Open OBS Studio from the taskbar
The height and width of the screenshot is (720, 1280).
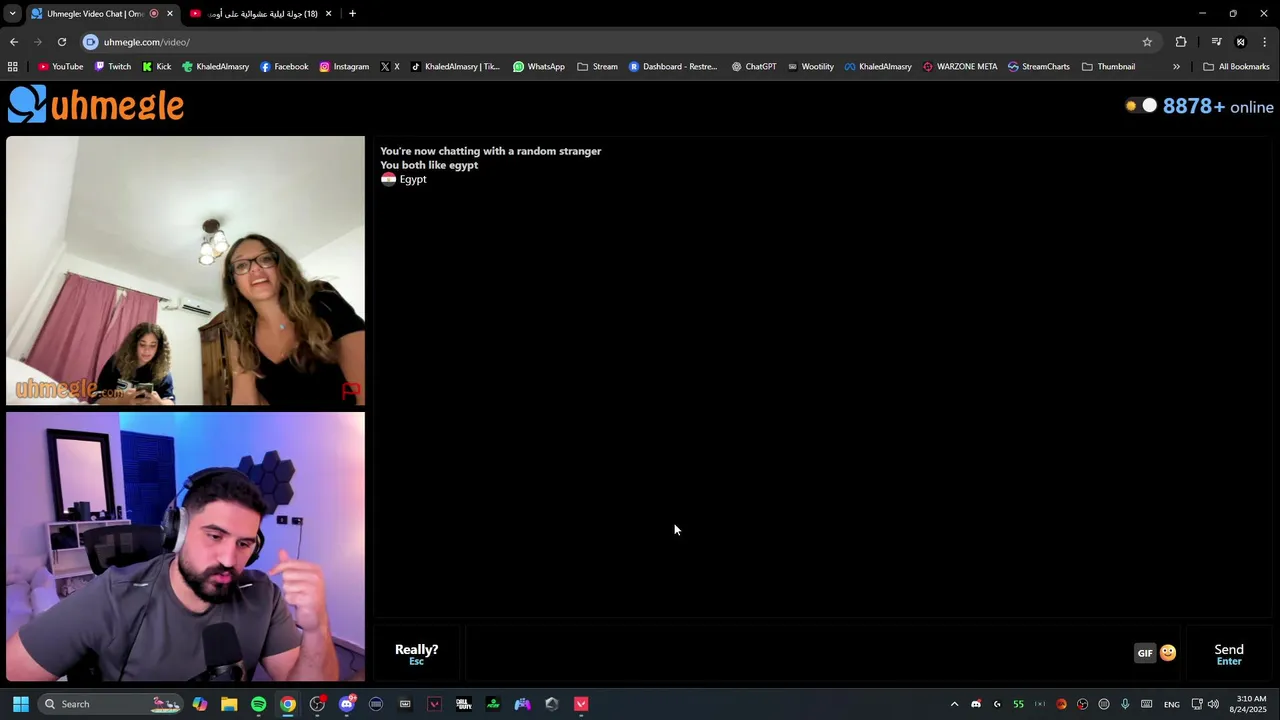(317, 704)
